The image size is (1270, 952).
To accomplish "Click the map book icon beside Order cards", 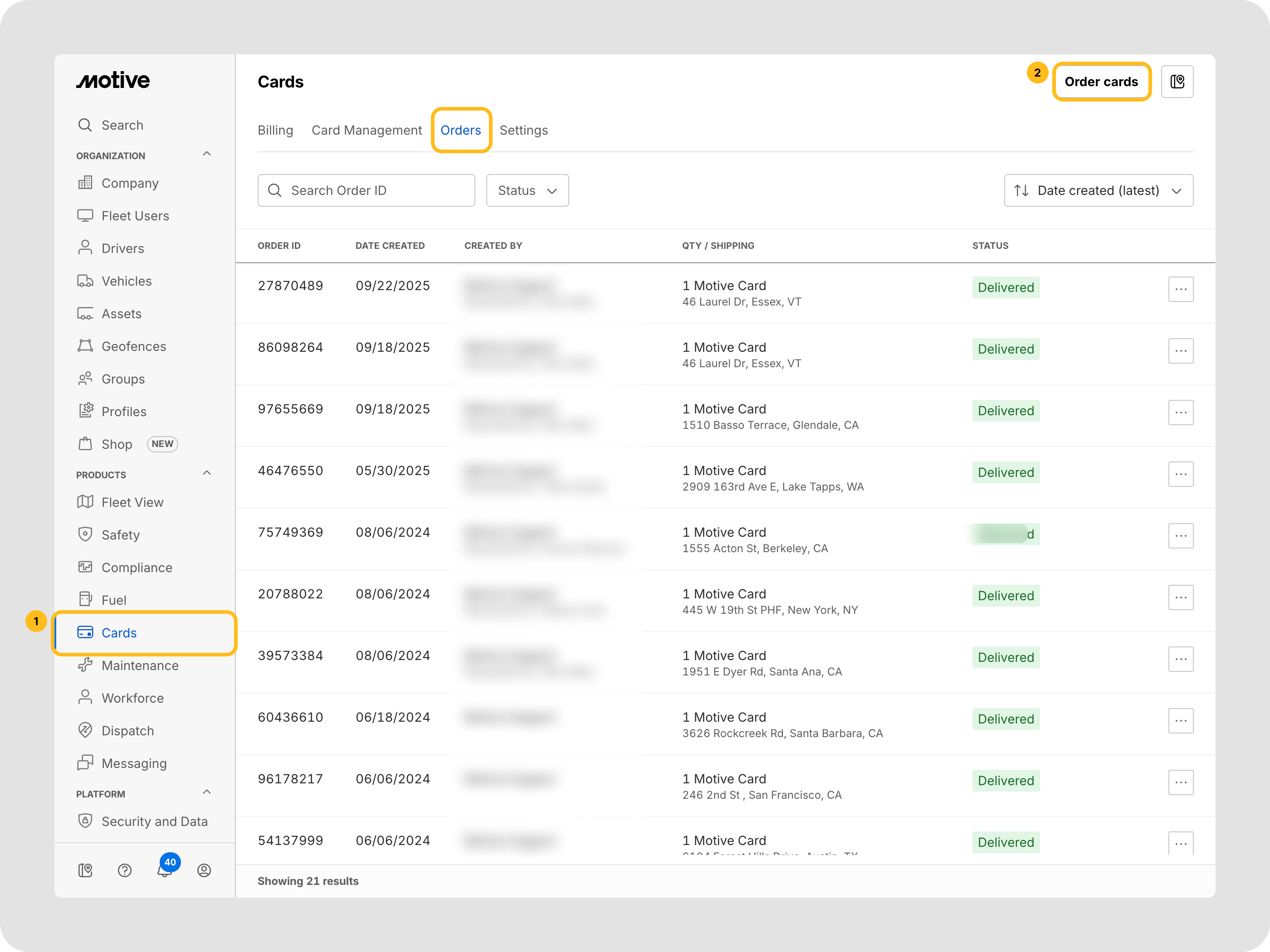I will (x=1177, y=82).
